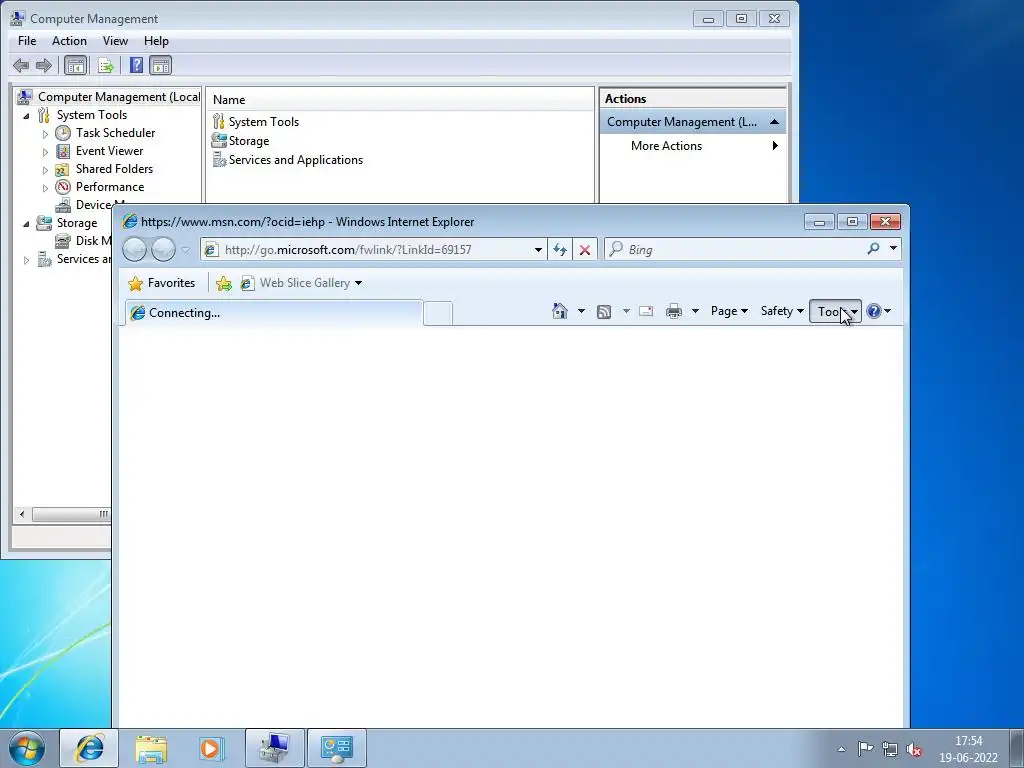Screen dimensions: 1024x768
Task: Expand Task Scheduler tree node
Action: click(45, 134)
